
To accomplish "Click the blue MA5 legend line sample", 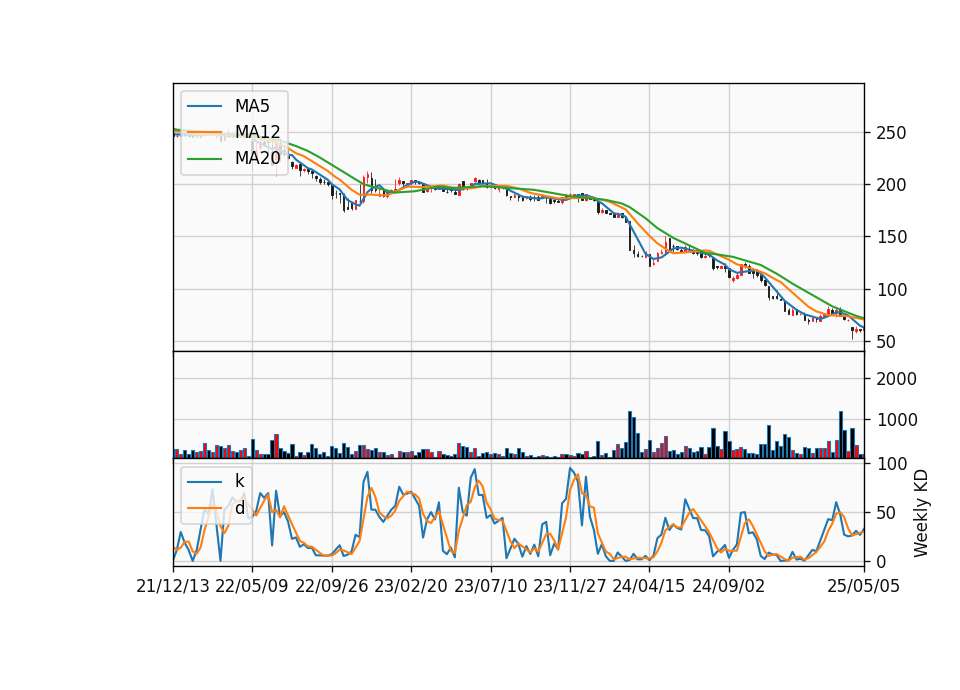I will [204, 106].
